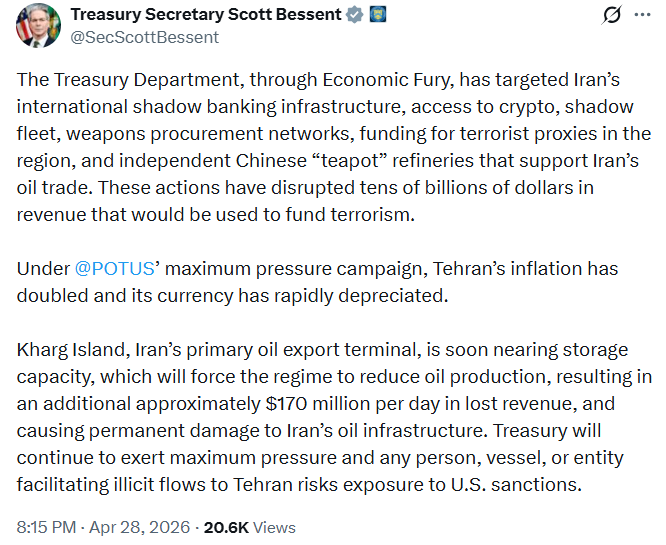The image size is (666, 545).
Task: Click the @SecScottBessent handle
Action: pyautogui.click(x=144, y=37)
